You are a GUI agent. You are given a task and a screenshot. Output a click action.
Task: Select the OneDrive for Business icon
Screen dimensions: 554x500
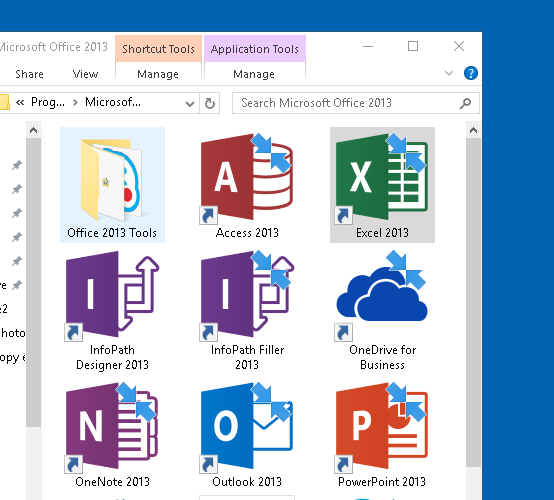click(x=382, y=296)
